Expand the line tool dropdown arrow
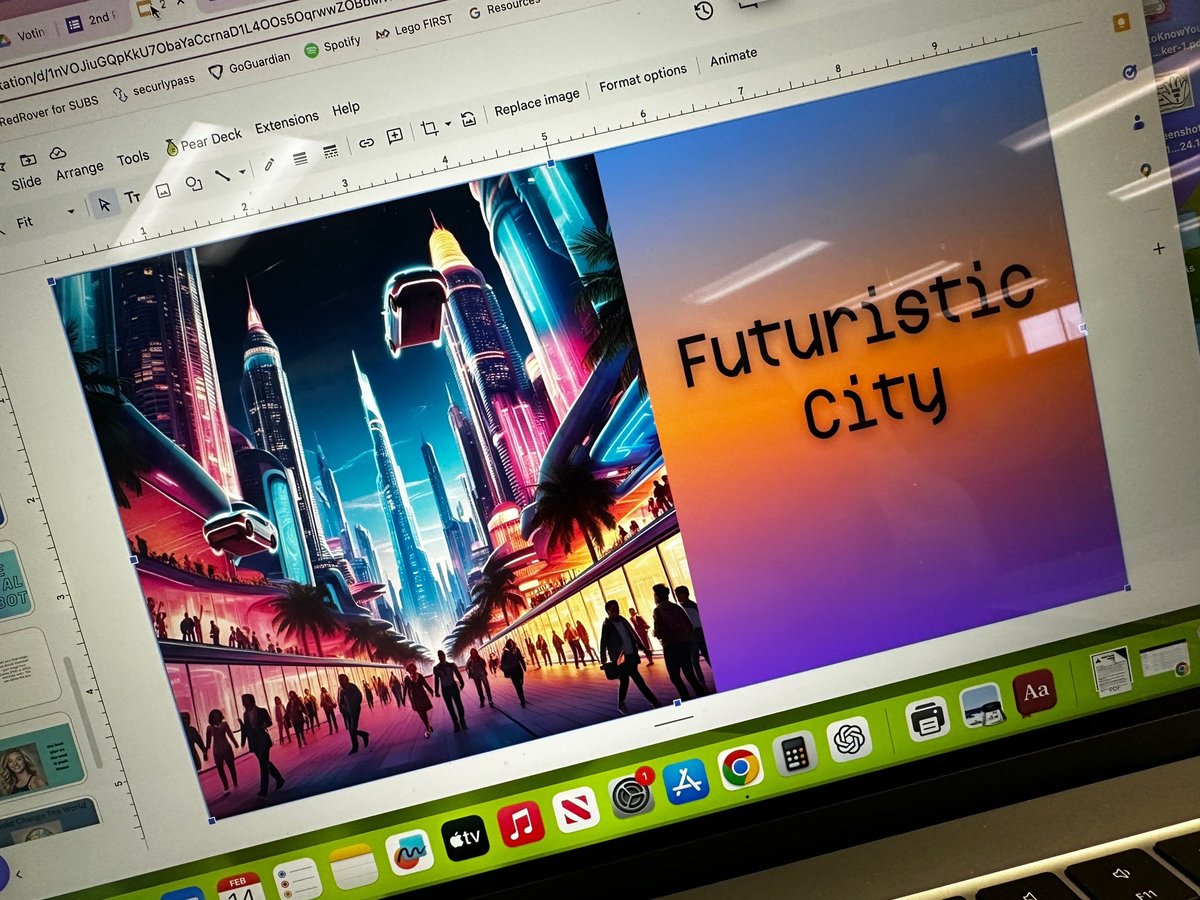The height and width of the screenshot is (900, 1200). click(x=242, y=171)
